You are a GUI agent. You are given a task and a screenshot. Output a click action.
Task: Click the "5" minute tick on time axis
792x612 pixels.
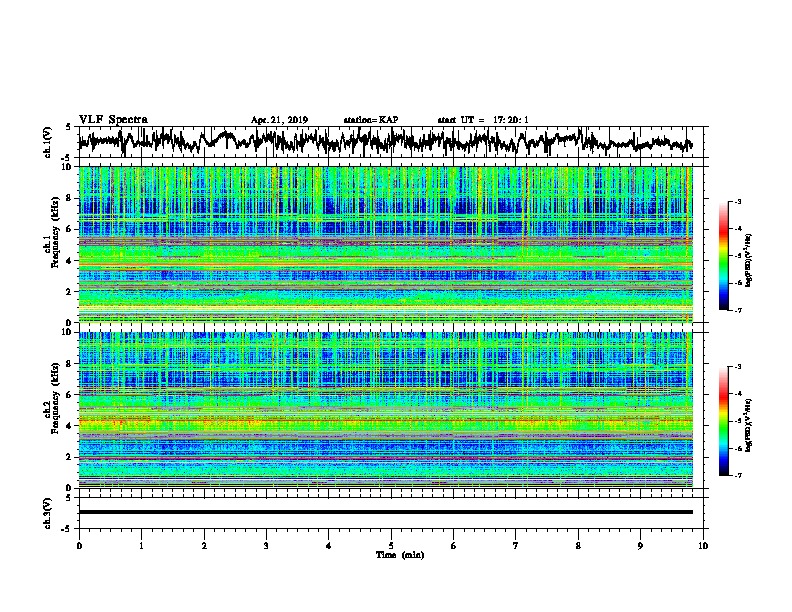pyautogui.click(x=391, y=546)
